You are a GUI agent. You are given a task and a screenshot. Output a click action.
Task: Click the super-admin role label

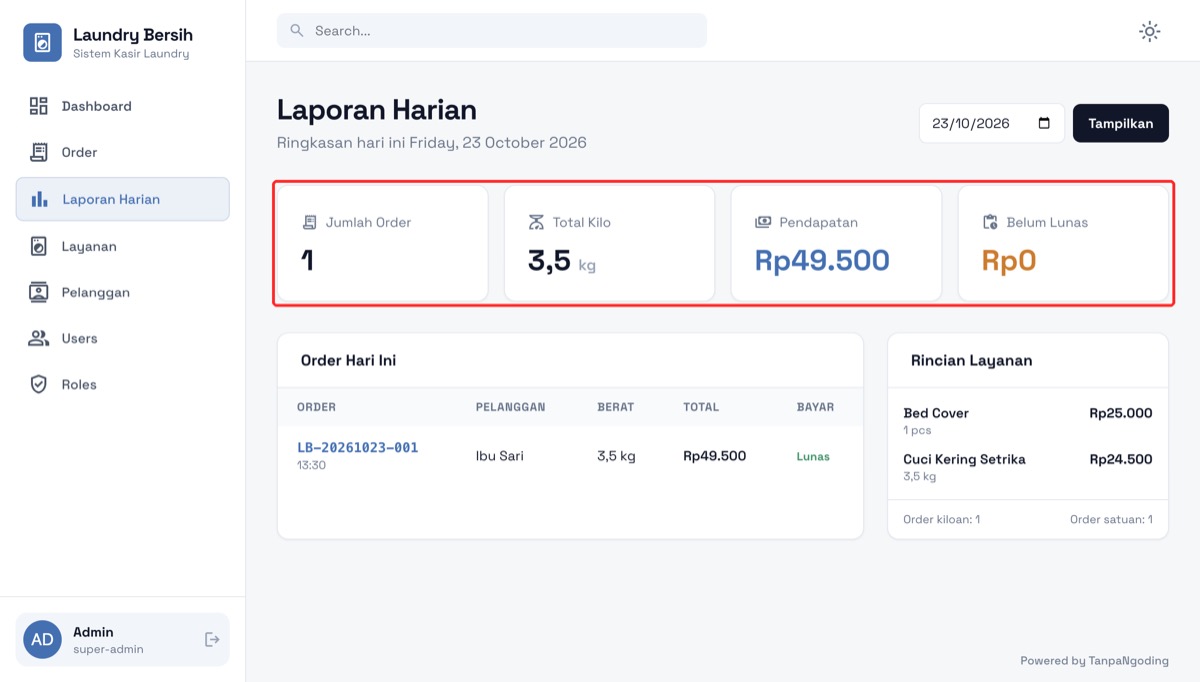click(x=108, y=649)
